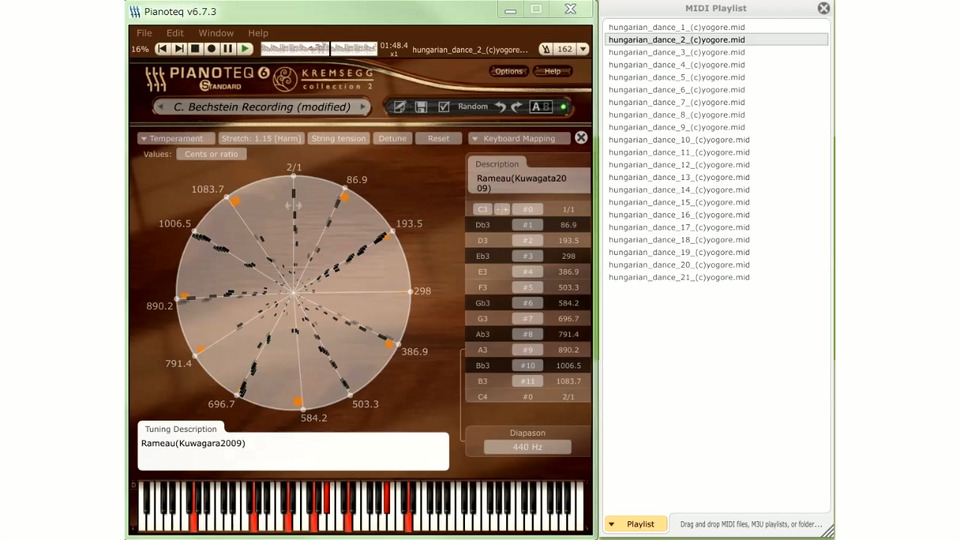Open the Window menu
The image size is (960, 540).
[x=216, y=33]
